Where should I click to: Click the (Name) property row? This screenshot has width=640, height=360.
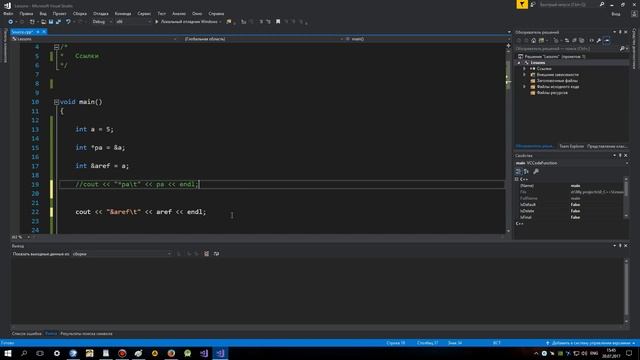click(x=571, y=186)
